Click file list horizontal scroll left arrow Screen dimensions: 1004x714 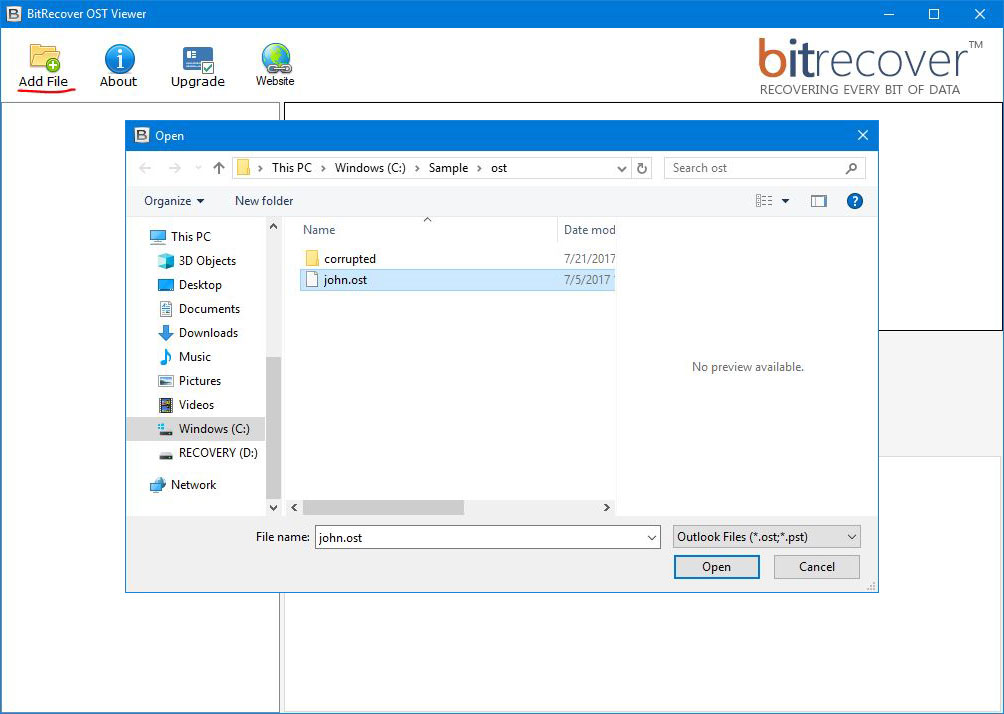tap(295, 507)
